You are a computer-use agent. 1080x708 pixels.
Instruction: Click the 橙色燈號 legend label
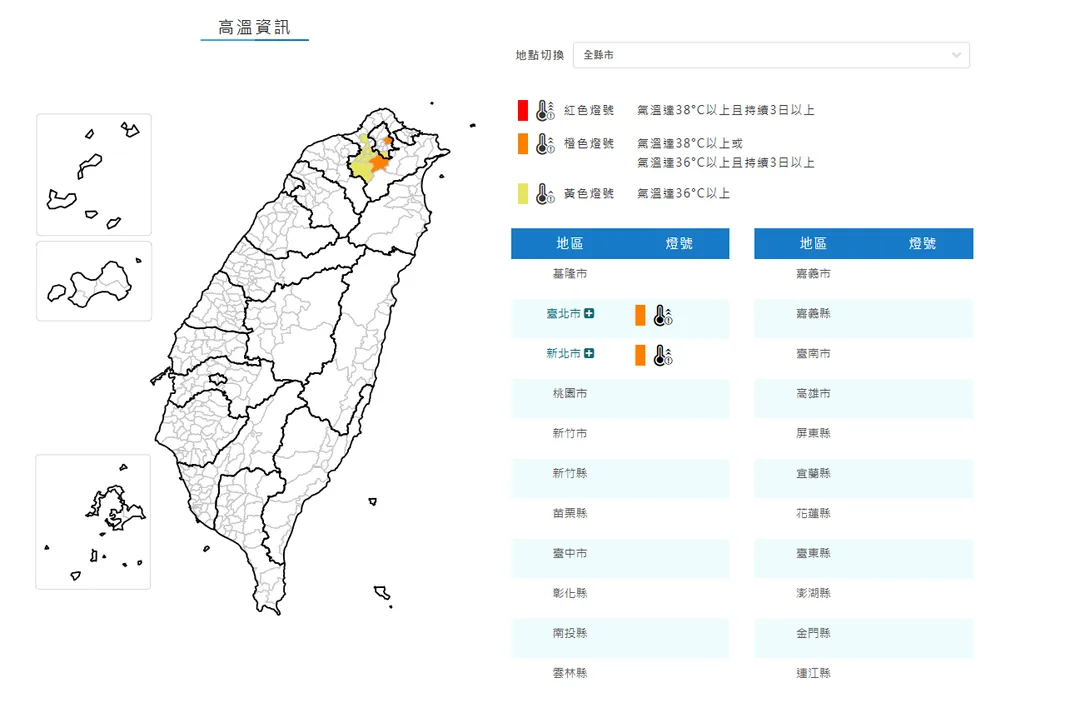pyautogui.click(x=588, y=143)
